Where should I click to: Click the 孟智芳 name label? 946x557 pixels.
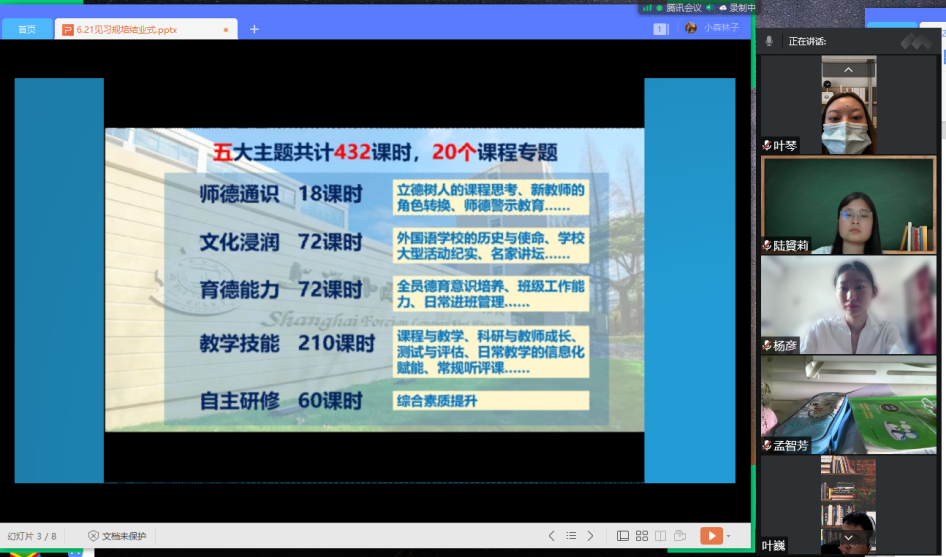tap(791, 446)
